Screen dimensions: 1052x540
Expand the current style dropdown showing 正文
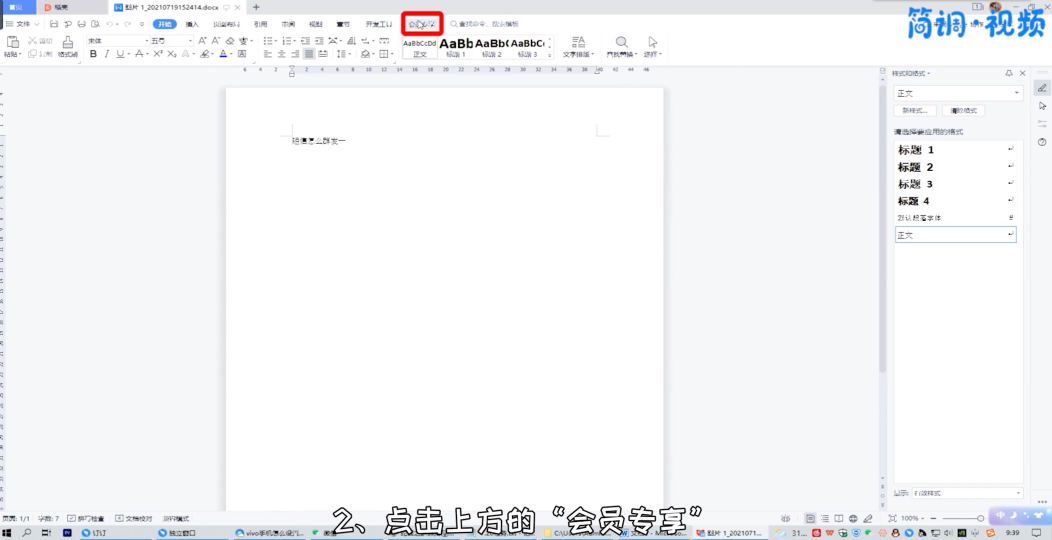click(x=1017, y=93)
